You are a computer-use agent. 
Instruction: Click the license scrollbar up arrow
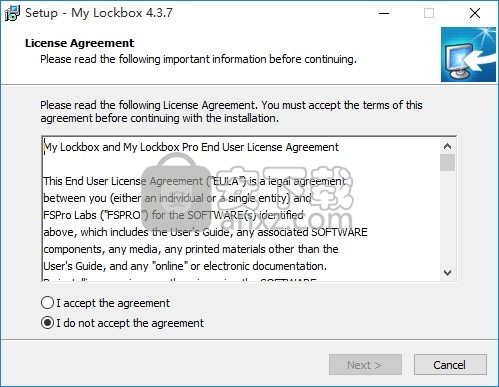pos(447,146)
